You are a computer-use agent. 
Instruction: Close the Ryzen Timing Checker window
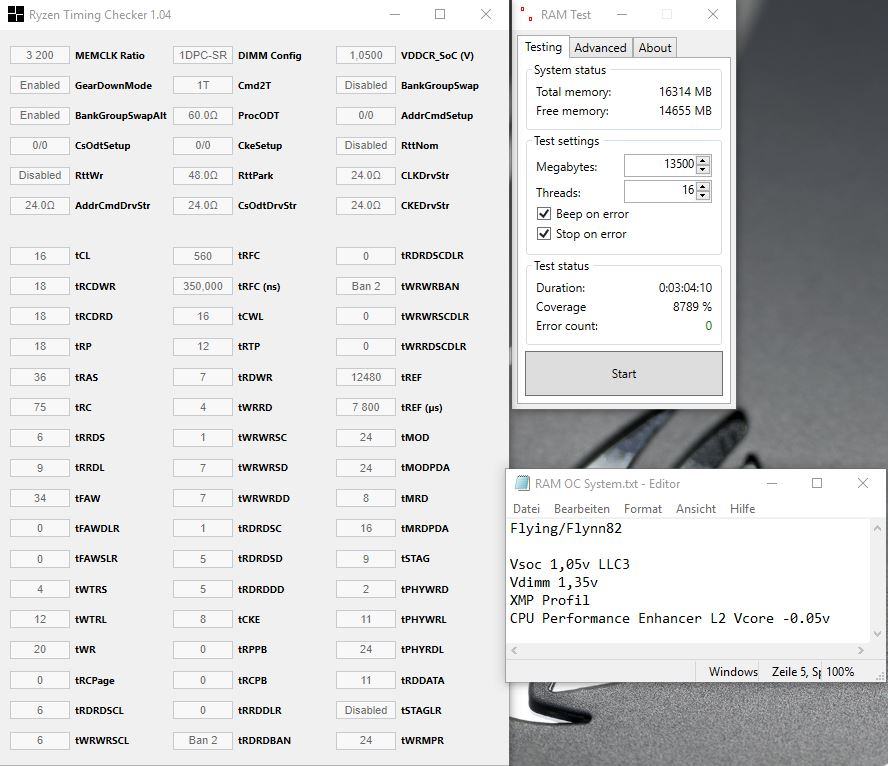pos(486,14)
